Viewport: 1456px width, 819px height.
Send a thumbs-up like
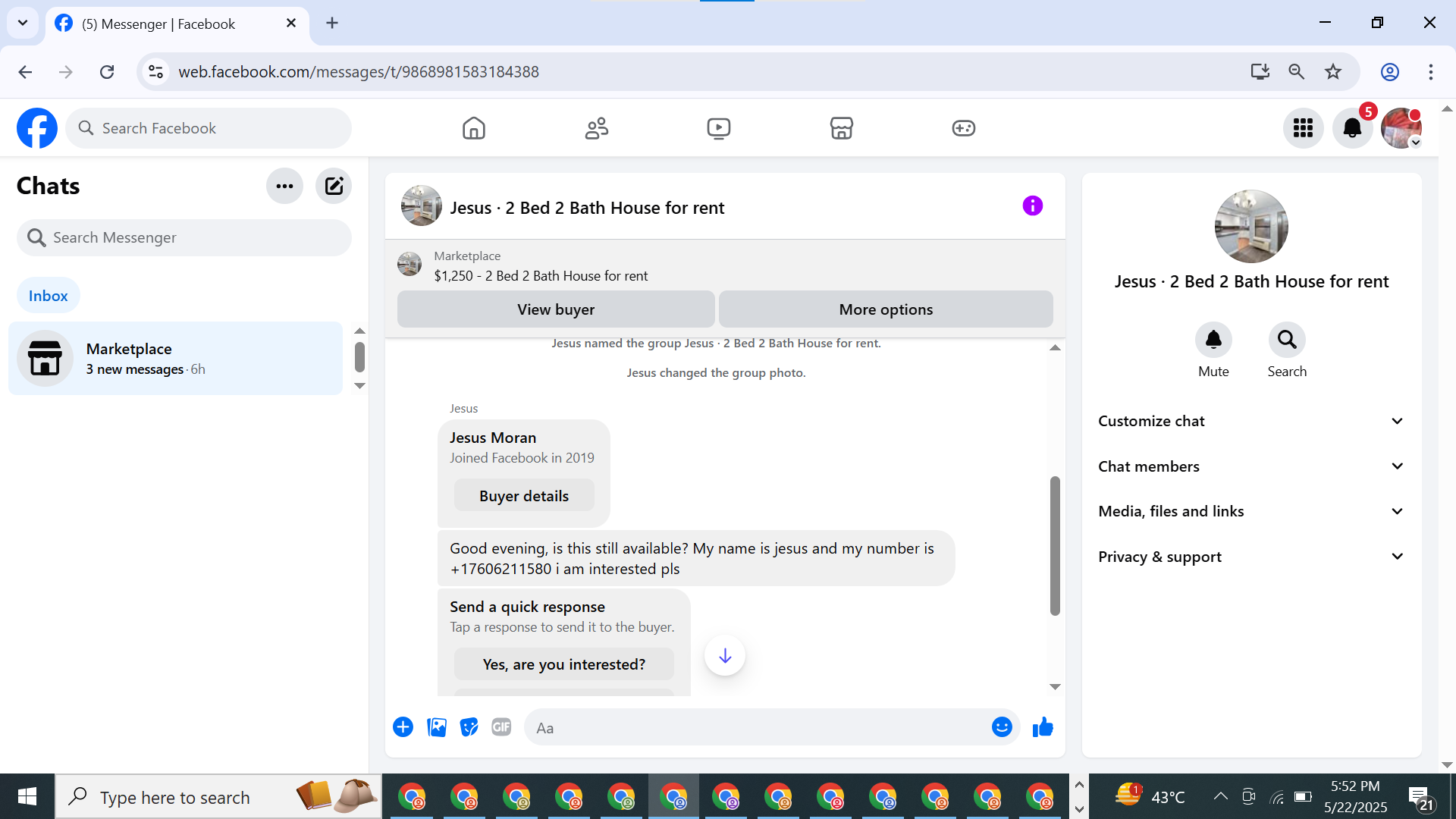coord(1043,727)
